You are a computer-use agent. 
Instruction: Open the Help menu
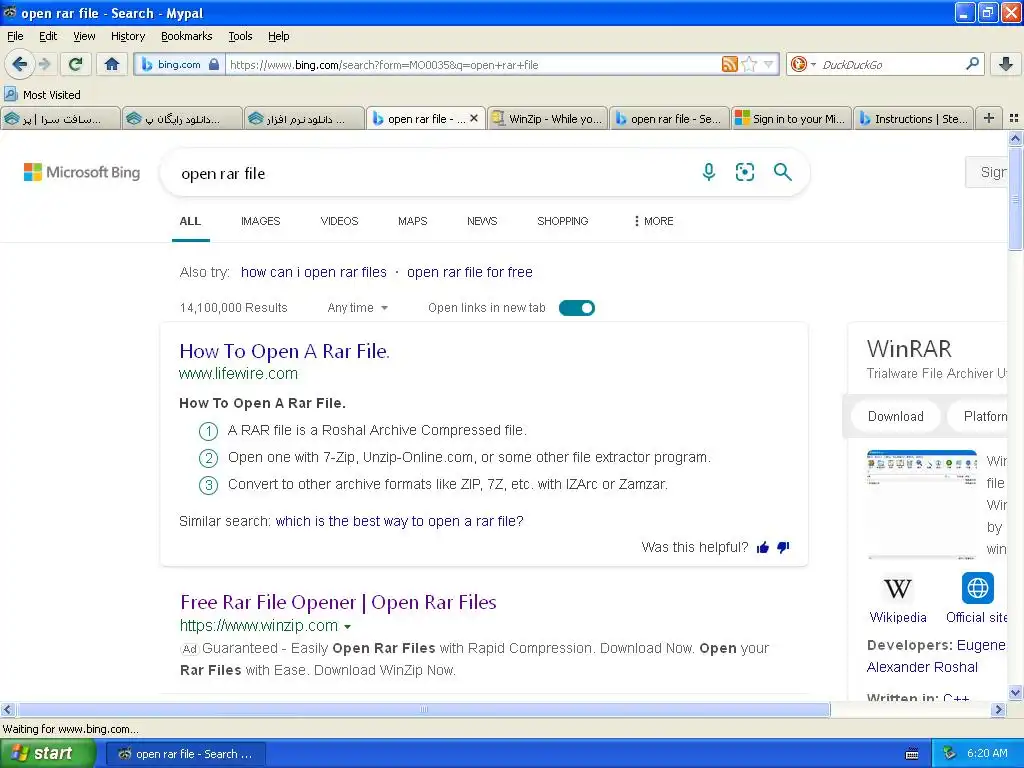click(278, 36)
